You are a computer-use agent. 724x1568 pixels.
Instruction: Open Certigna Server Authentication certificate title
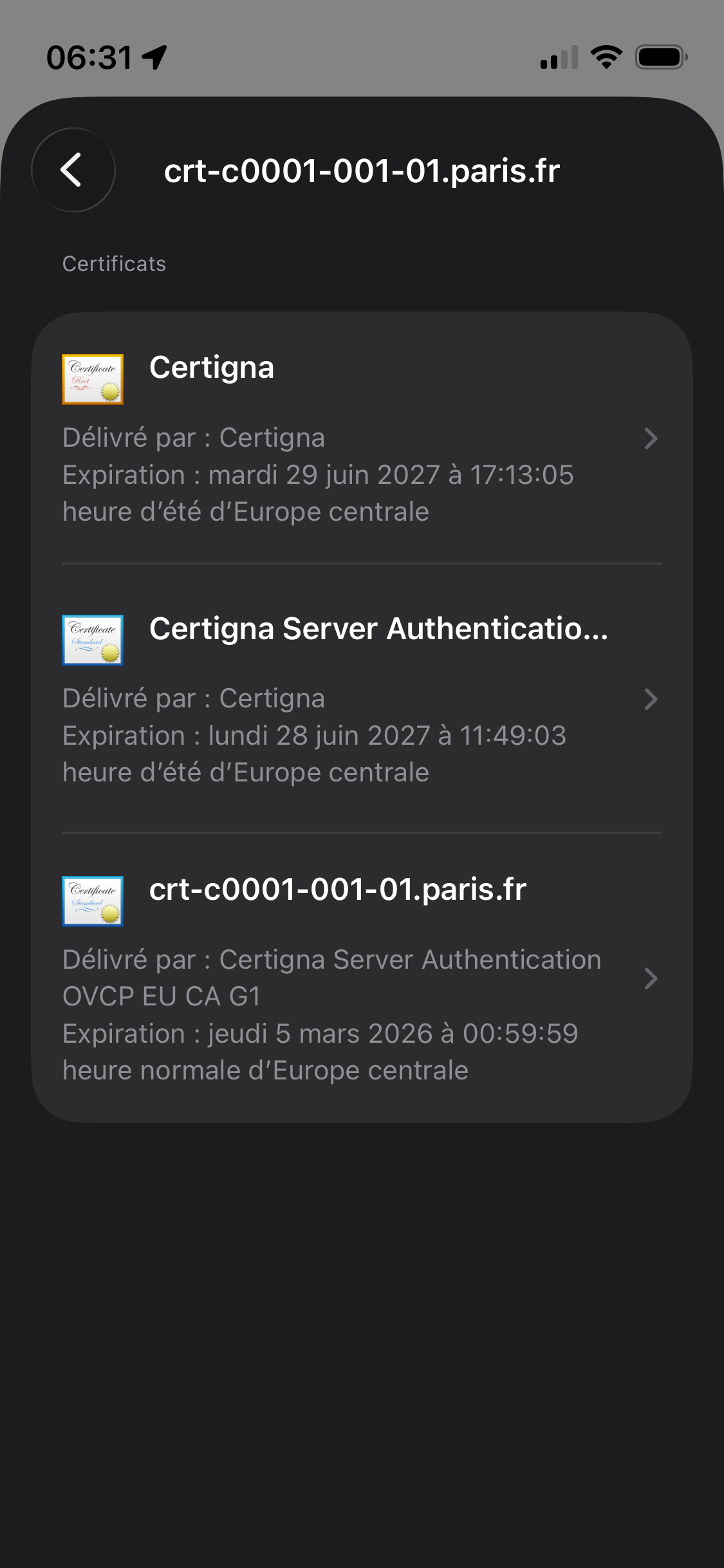(x=378, y=628)
